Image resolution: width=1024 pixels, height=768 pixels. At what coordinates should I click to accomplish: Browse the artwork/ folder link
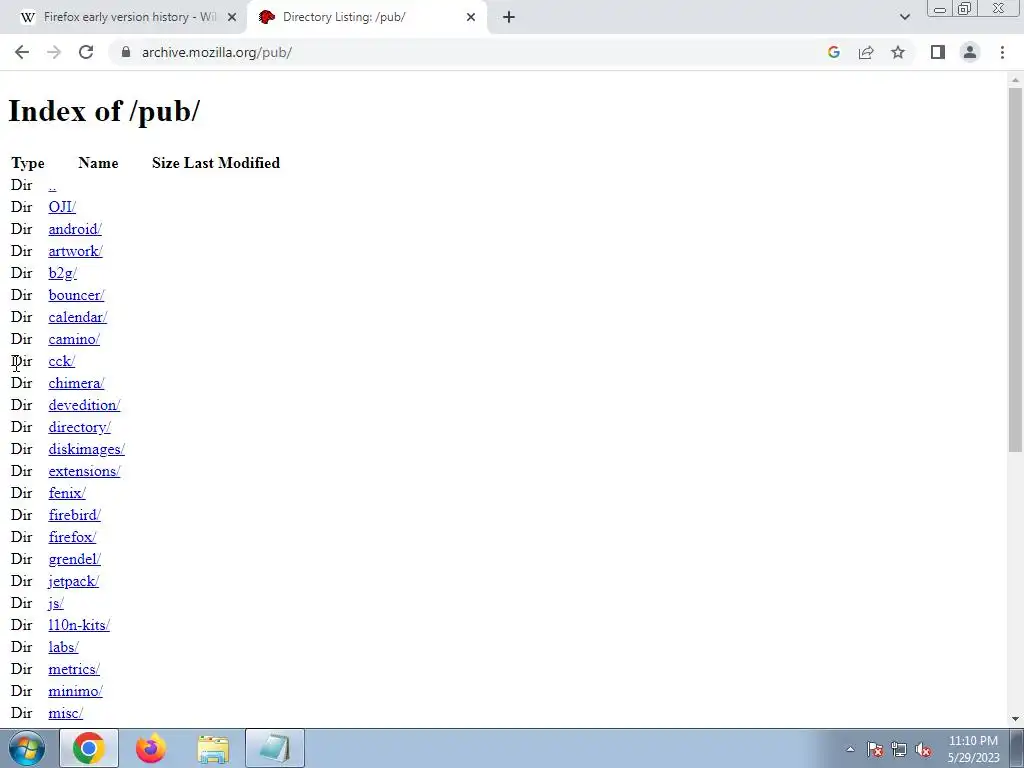point(75,251)
